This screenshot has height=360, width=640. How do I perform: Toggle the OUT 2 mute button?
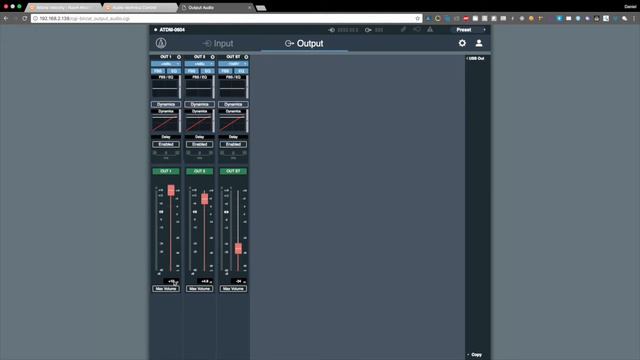(200, 171)
